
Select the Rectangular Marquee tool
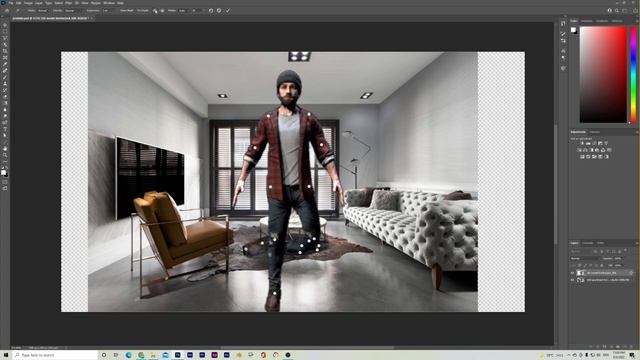pyautogui.click(x=5, y=31)
